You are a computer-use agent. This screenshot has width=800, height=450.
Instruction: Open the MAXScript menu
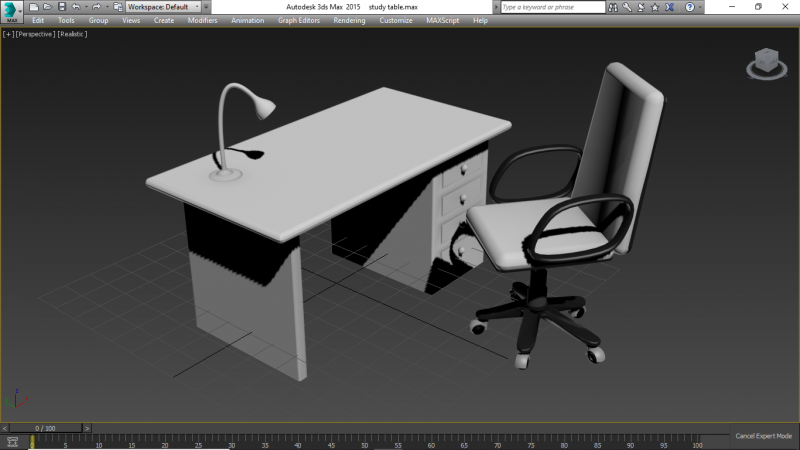click(x=442, y=20)
